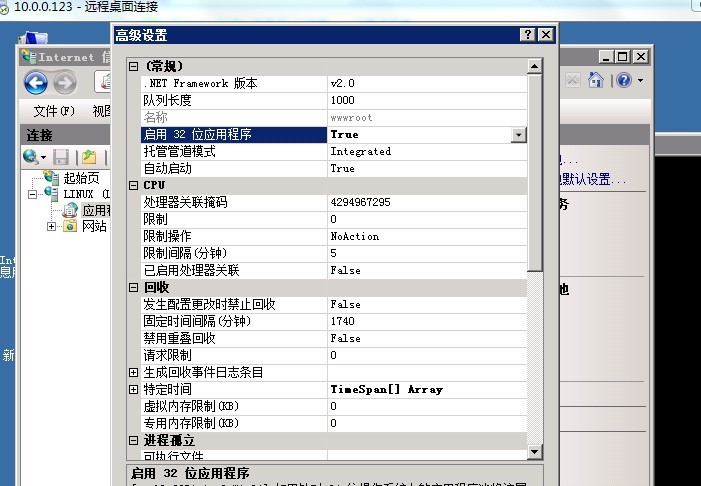This screenshot has width=701, height=486.
Task: Select the 请求限制 property row
Action: tap(334, 355)
